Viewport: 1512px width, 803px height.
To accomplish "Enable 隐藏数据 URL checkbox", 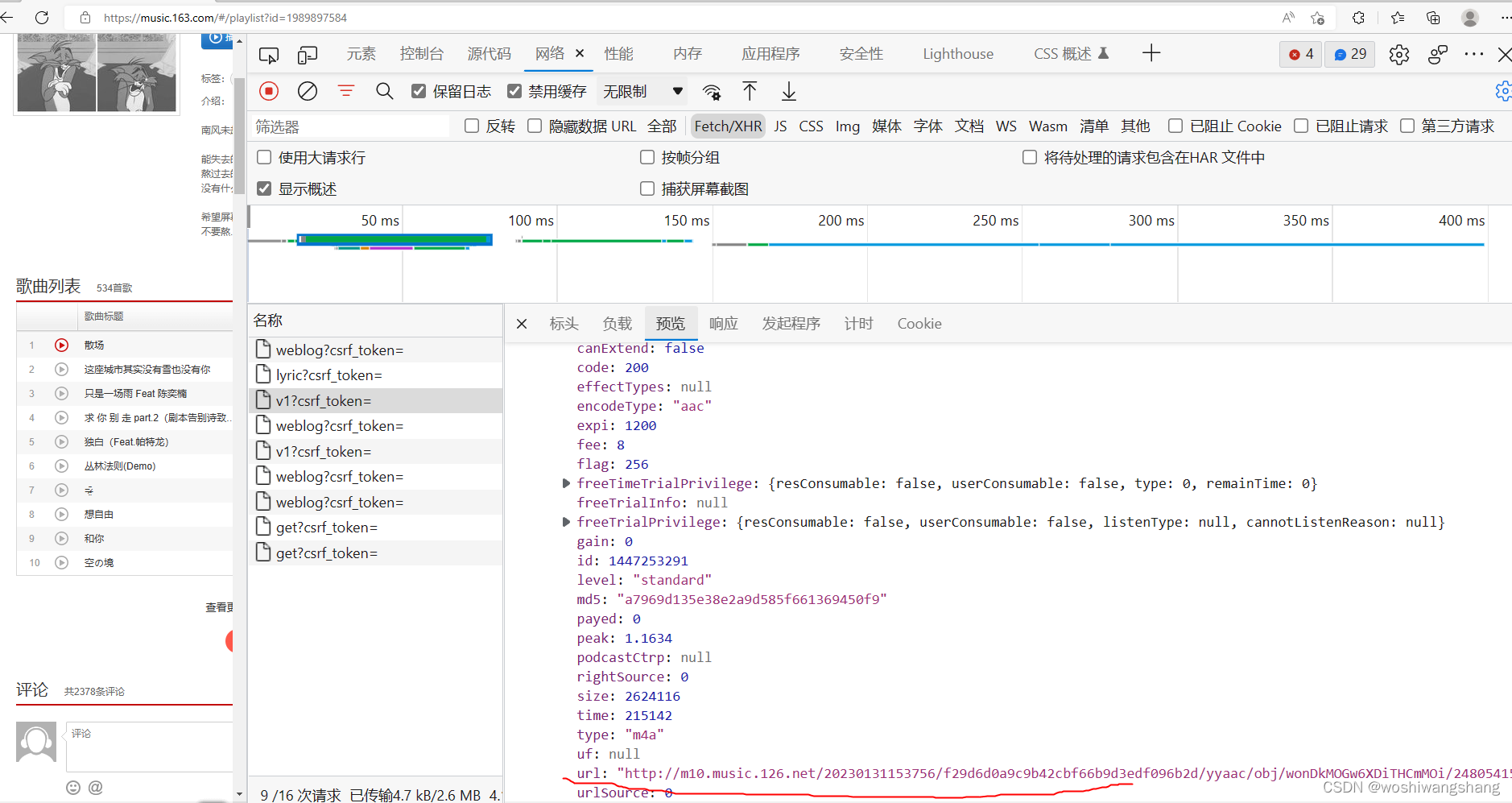I will point(535,126).
